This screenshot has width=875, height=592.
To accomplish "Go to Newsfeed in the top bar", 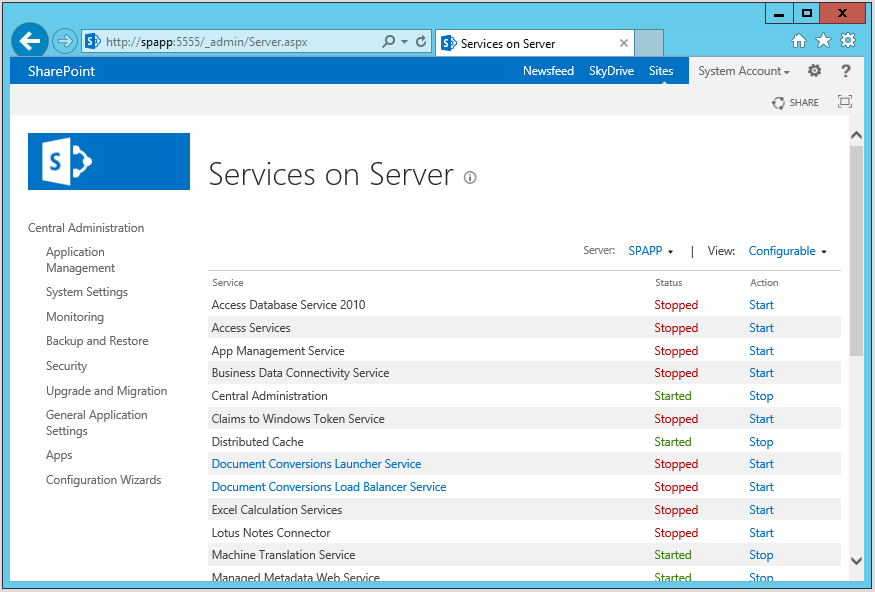I will 548,71.
